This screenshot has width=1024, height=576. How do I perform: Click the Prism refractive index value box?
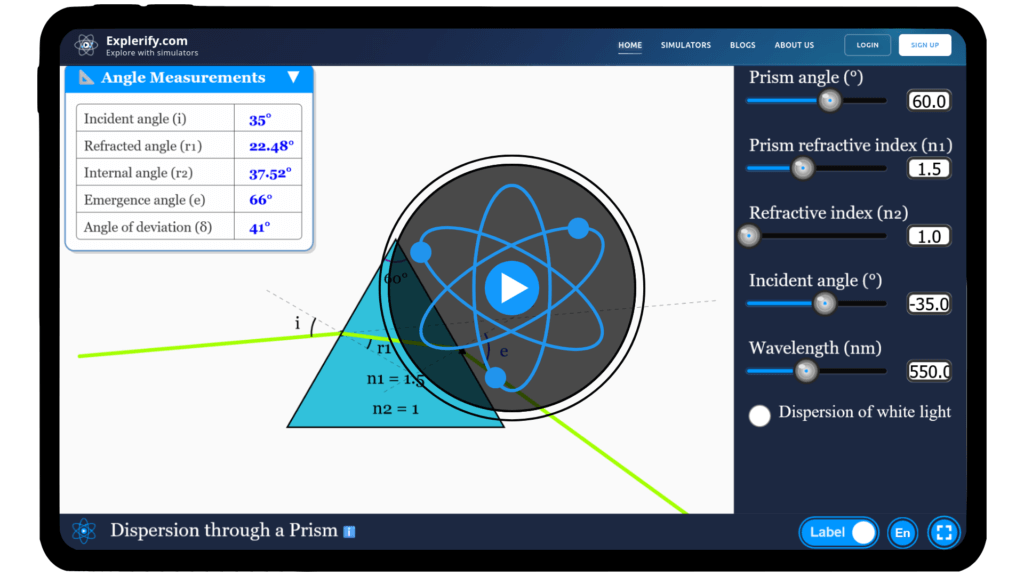[x=928, y=168]
